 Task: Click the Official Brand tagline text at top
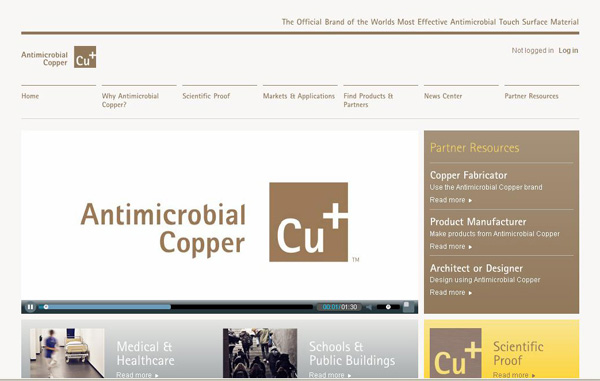(430, 22)
